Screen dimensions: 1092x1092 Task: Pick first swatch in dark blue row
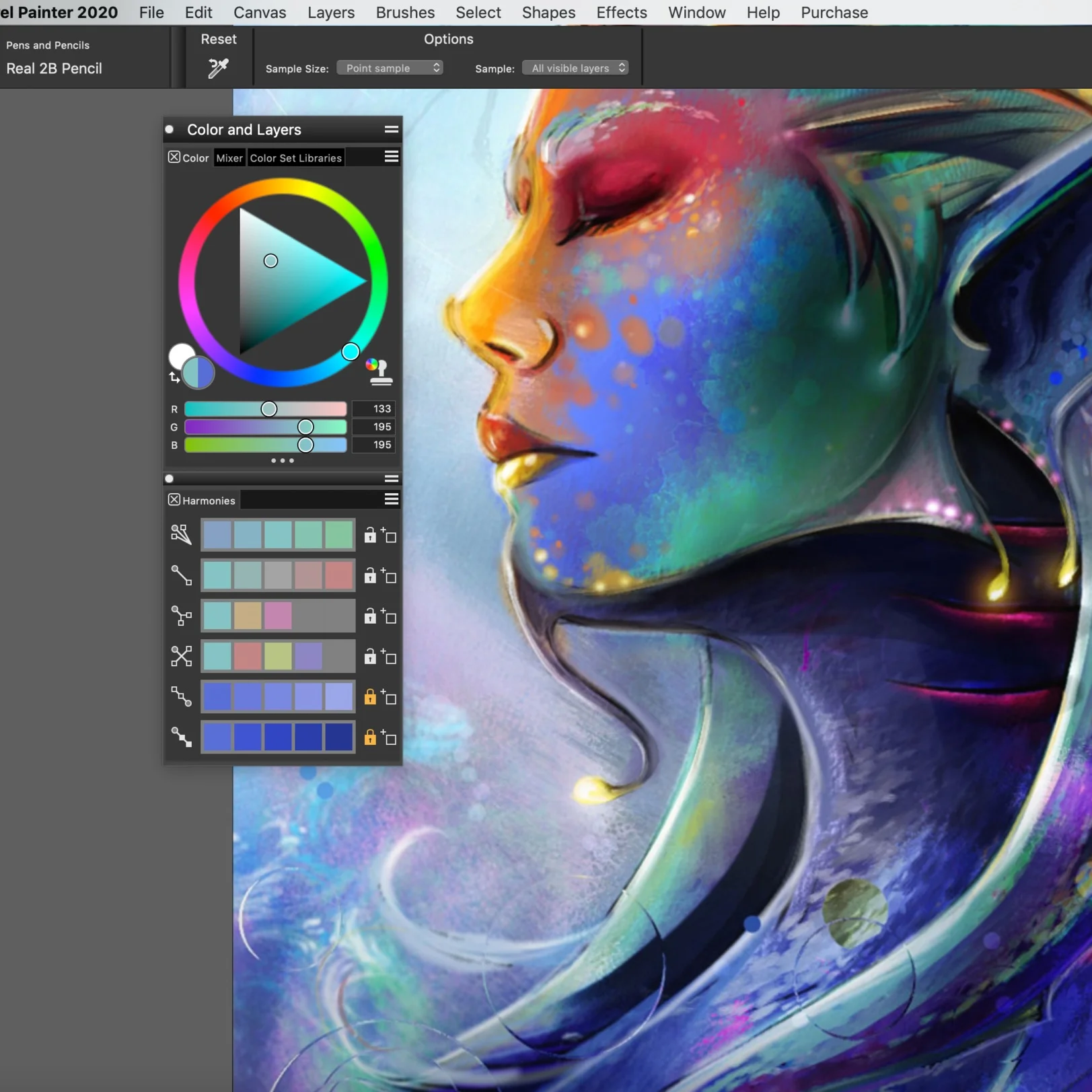[217, 737]
